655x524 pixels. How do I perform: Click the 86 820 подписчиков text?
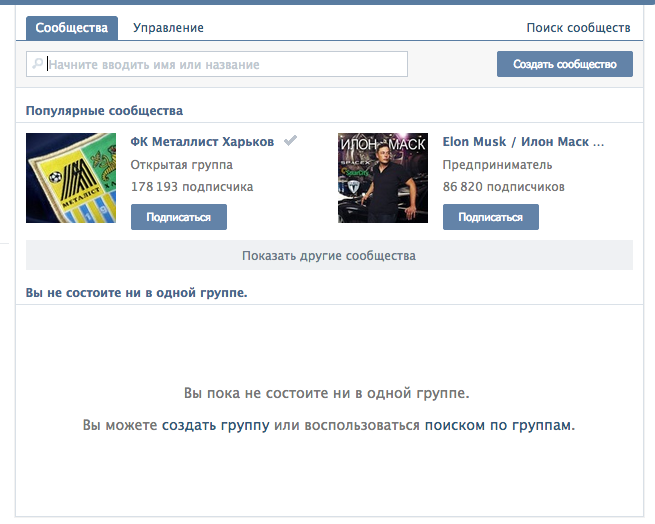coord(504,186)
